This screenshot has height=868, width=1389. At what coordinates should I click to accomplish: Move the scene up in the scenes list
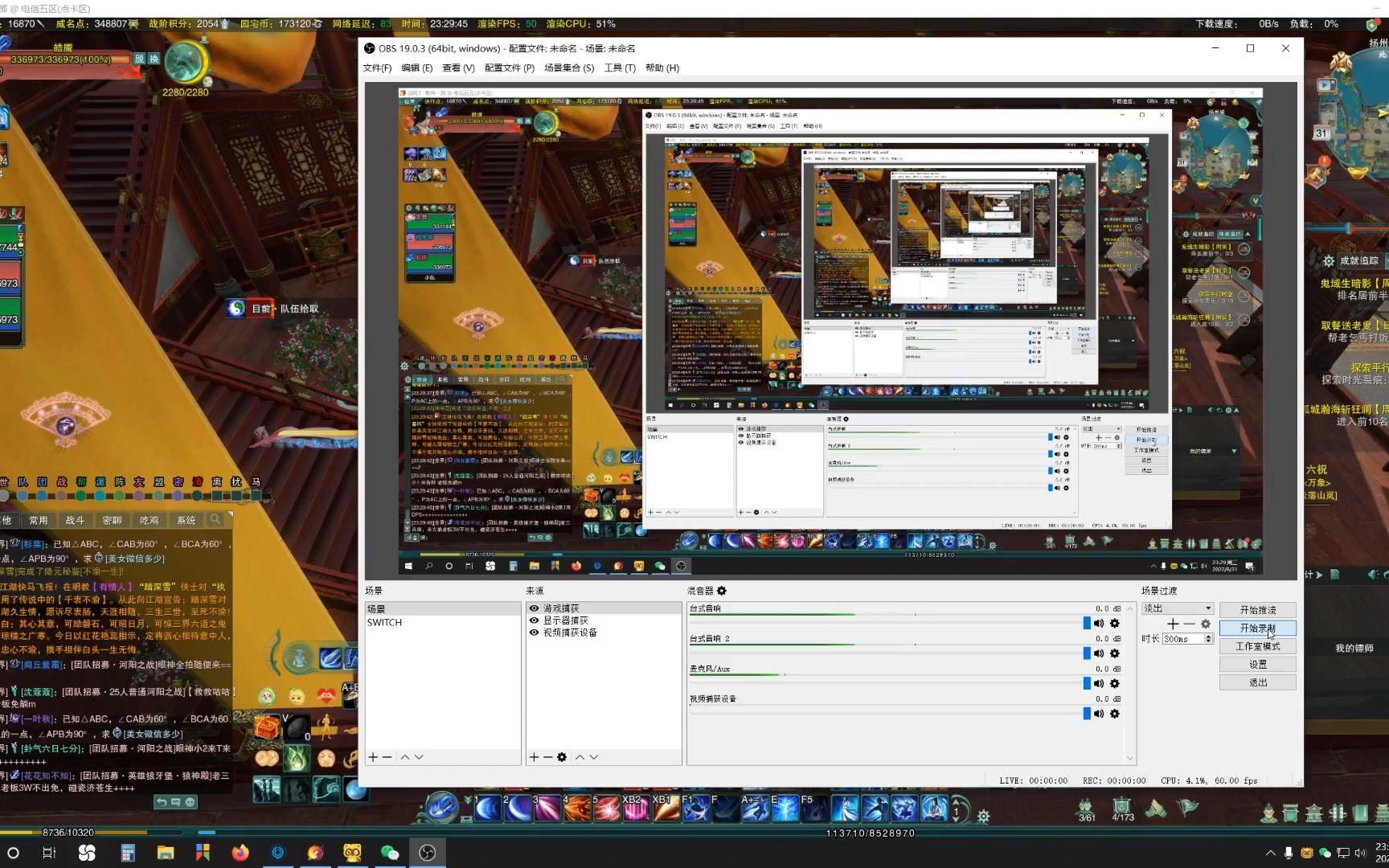click(x=405, y=757)
